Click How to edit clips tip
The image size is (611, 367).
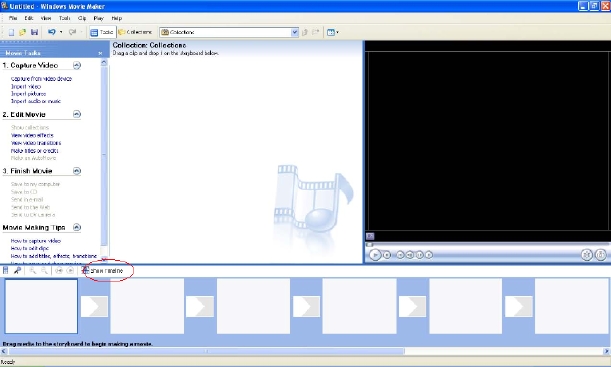click(30, 249)
